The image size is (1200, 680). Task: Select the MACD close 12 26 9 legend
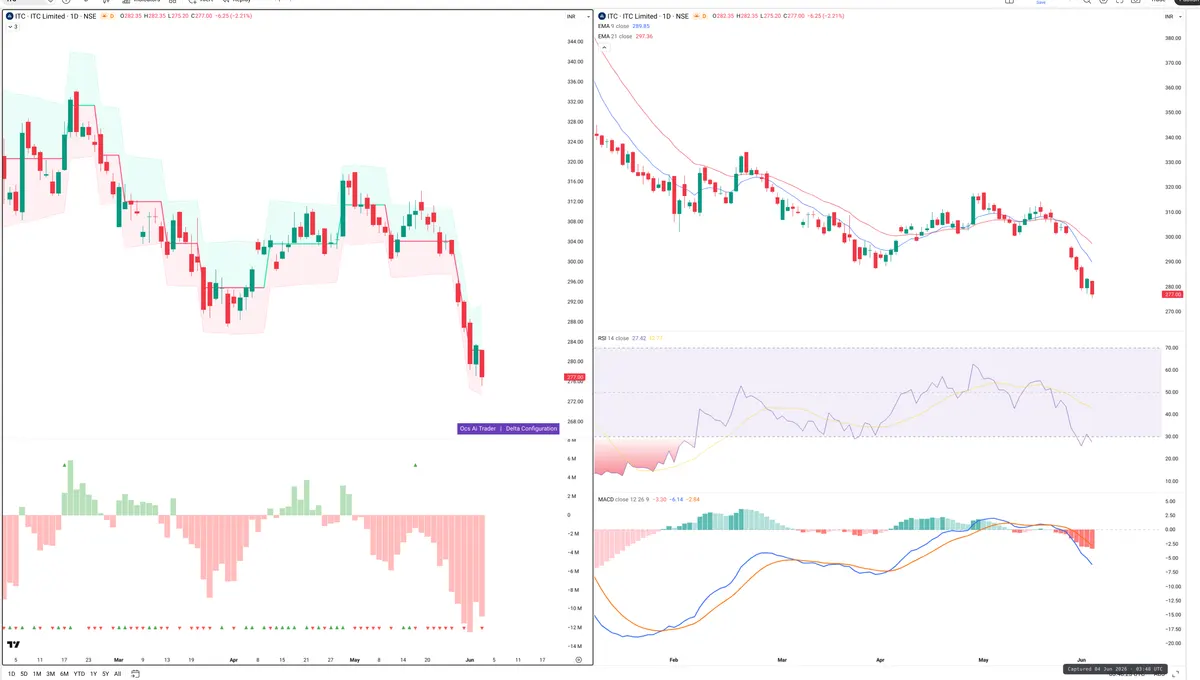coord(624,498)
